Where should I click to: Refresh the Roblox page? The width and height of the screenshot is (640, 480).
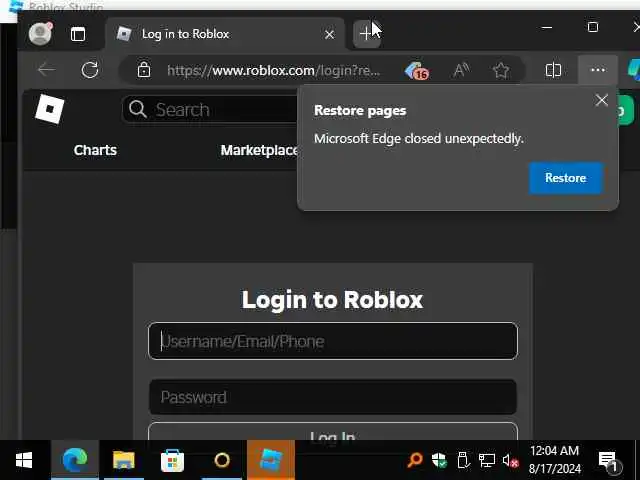tap(90, 70)
